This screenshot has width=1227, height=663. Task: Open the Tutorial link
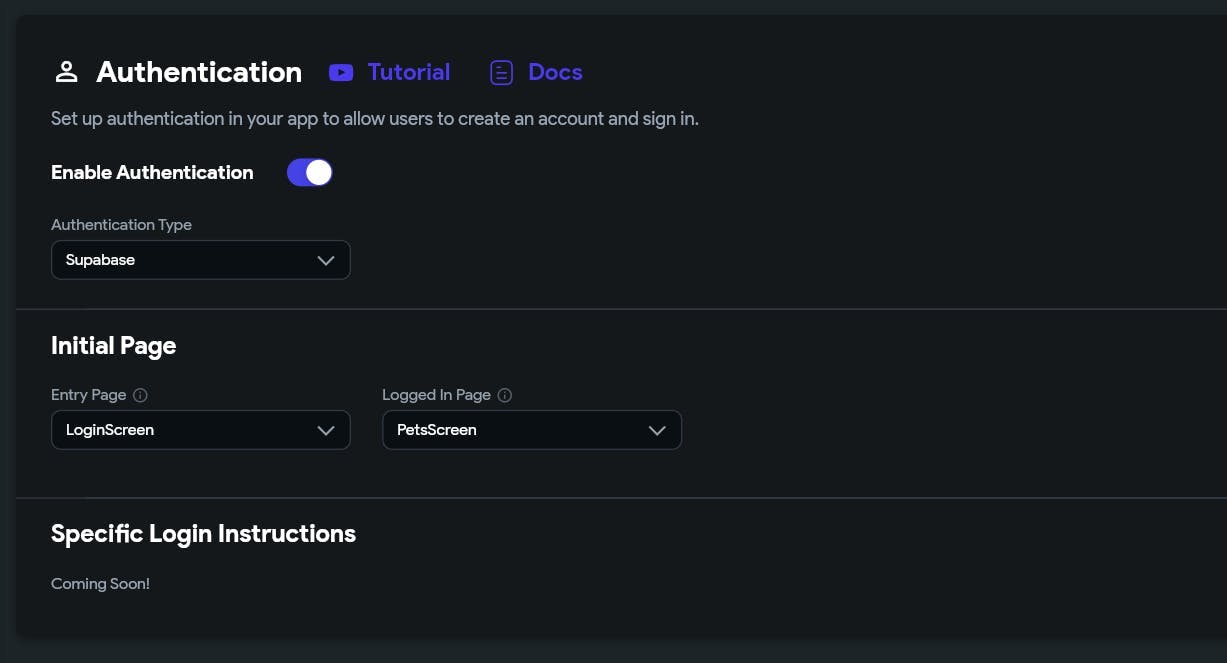coord(408,72)
